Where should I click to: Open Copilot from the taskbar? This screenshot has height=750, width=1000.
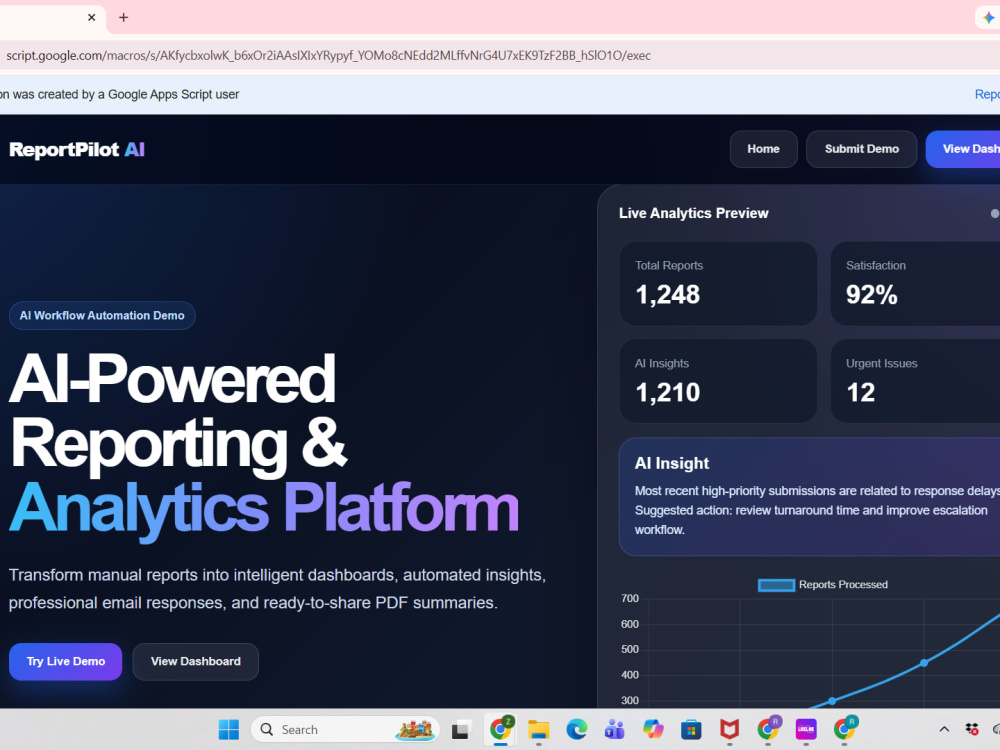click(653, 730)
